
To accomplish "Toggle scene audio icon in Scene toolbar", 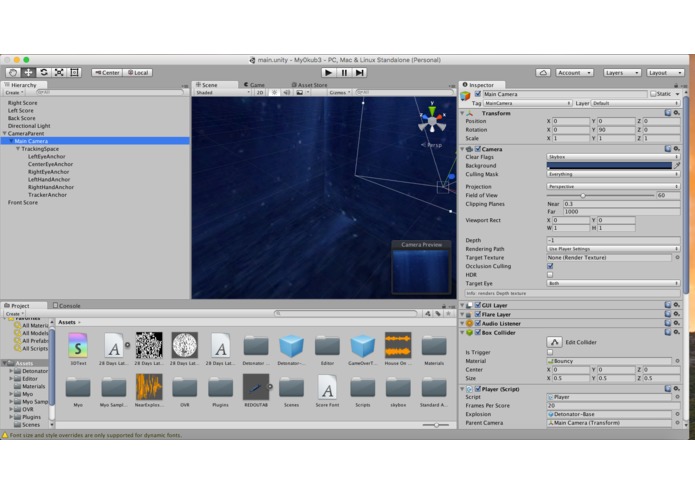I will pyautogui.click(x=287, y=93).
